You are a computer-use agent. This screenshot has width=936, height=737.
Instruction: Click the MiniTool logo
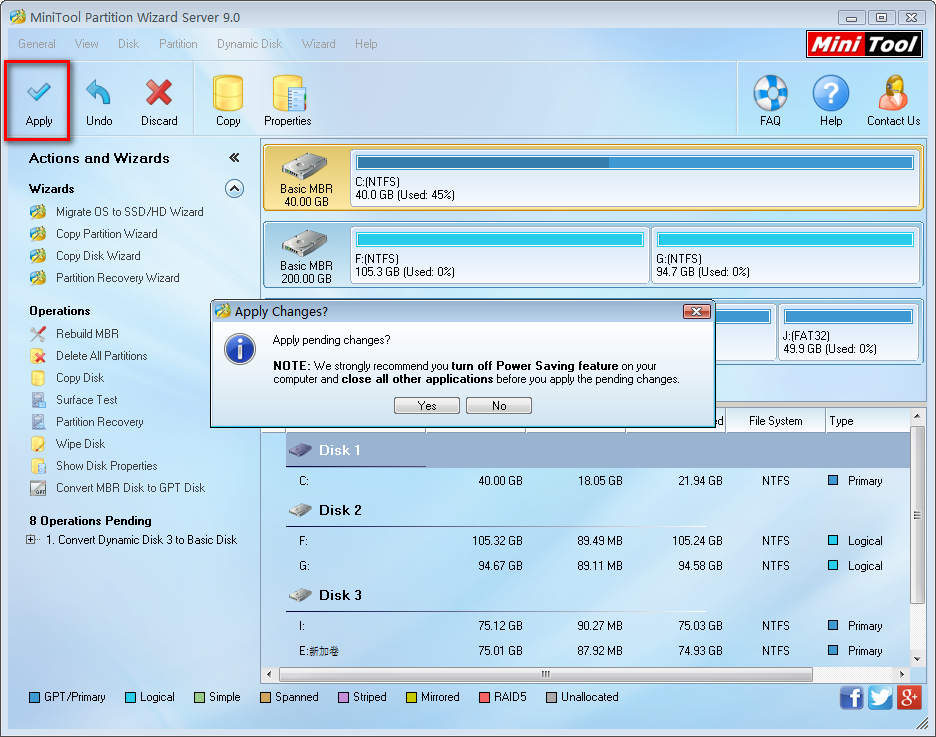864,44
